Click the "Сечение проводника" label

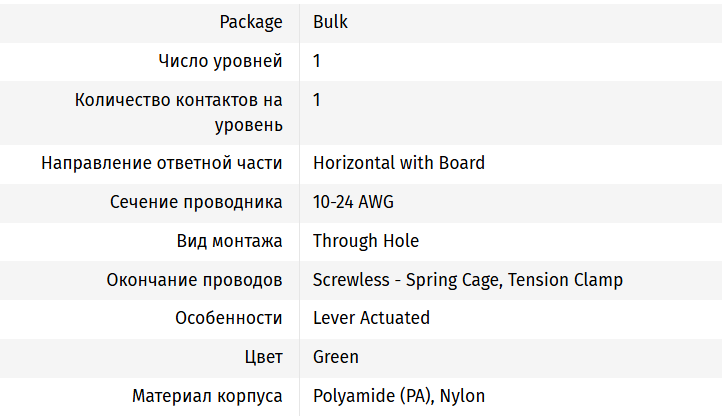pyautogui.click(x=196, y=202)
